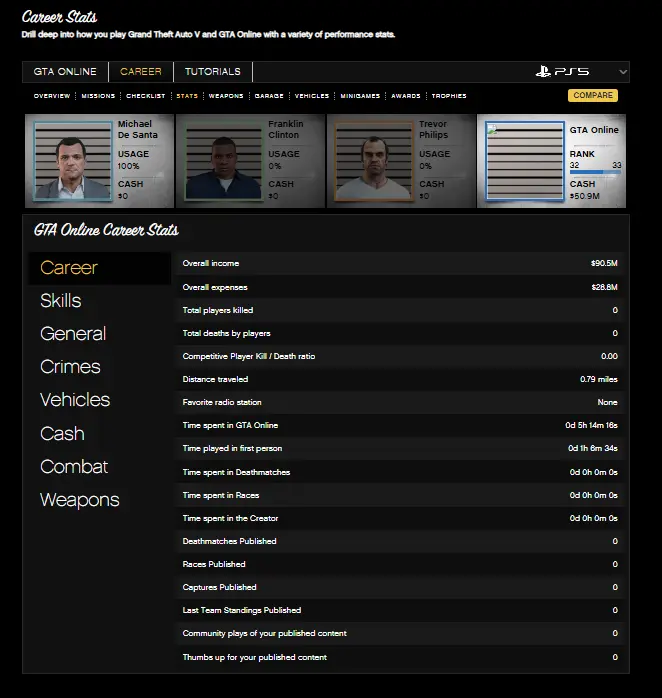Open the Vehicles stats category in sidebar
Screen dimensions: 662x698
coord(75,400)
